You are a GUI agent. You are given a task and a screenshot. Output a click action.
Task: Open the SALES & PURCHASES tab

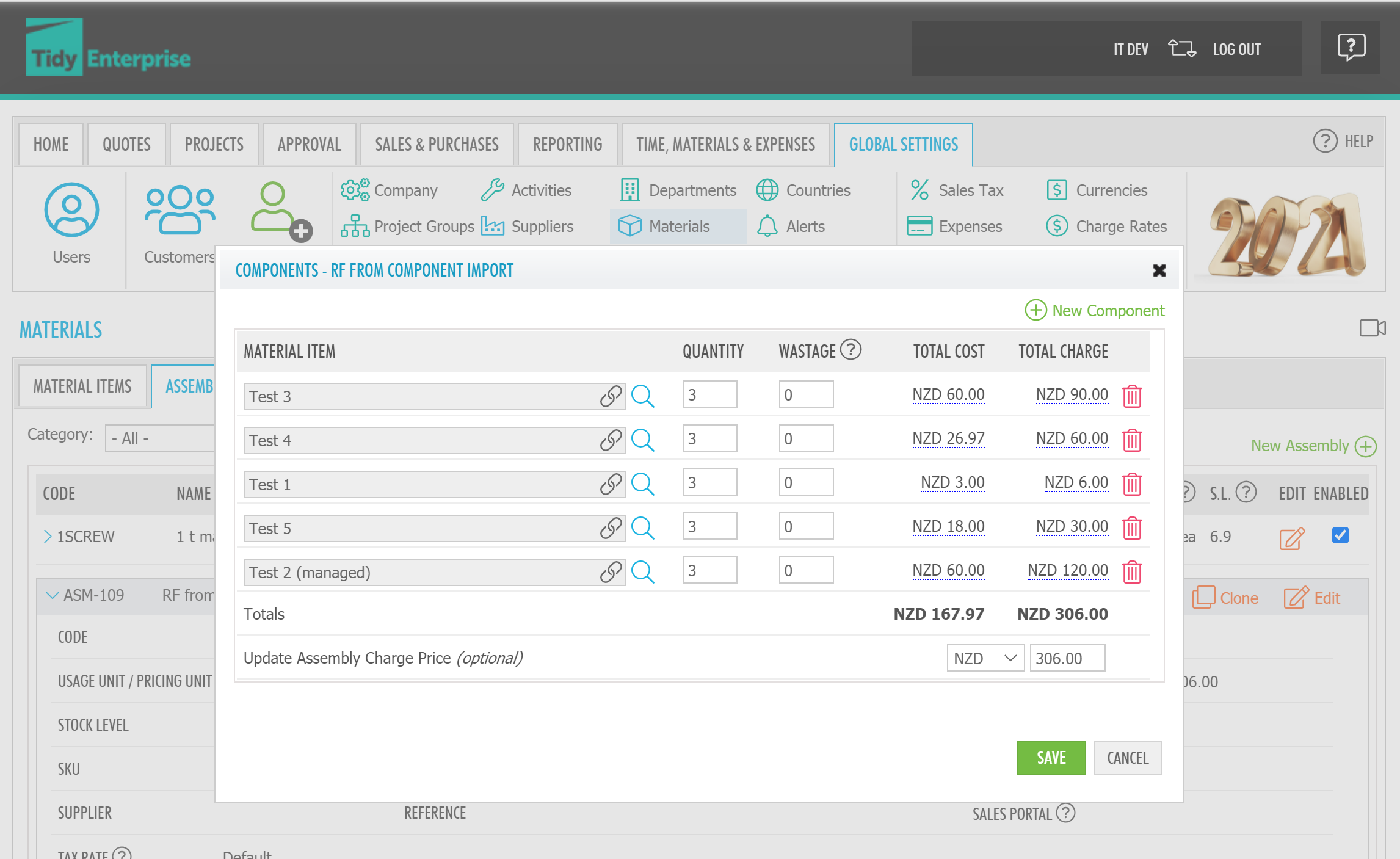coord(436,144)
